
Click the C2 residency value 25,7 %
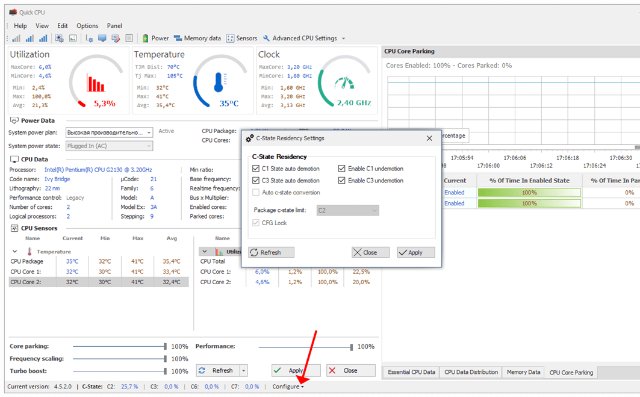coord(129,386)
